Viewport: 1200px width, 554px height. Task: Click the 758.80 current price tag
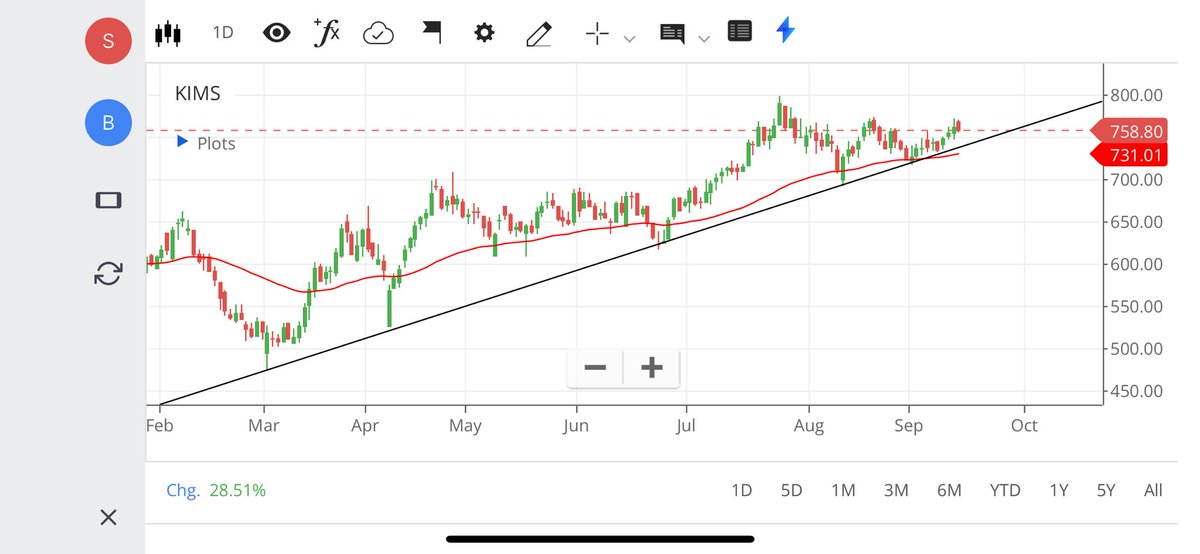tap(1129, 131)
